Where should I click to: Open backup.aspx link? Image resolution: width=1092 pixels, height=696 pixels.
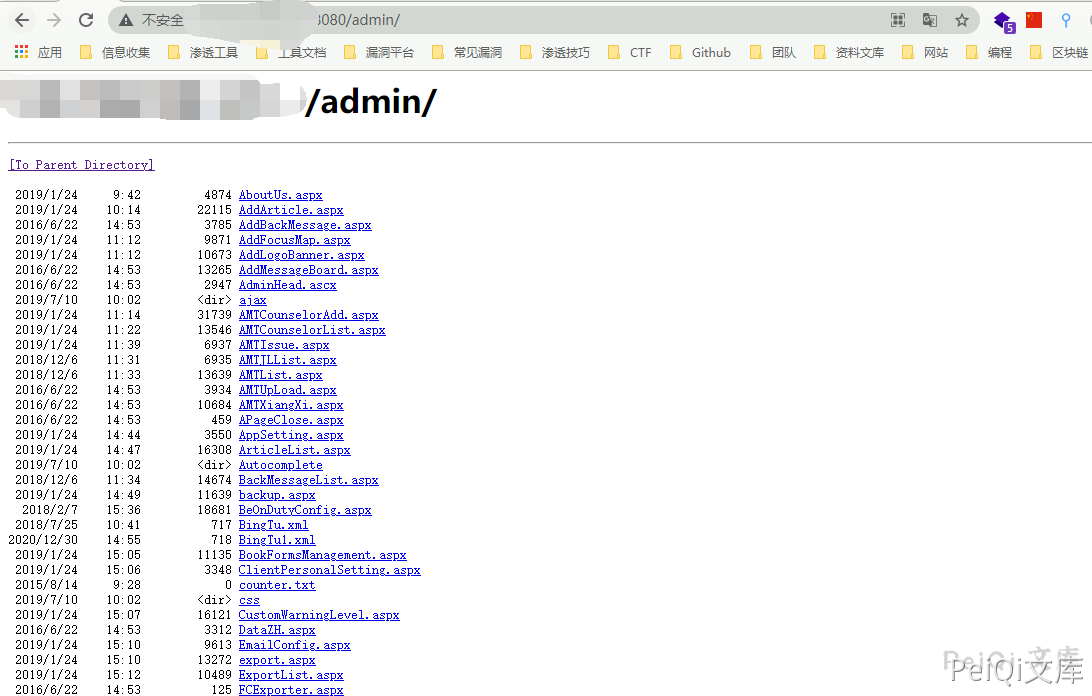point(277,495)
